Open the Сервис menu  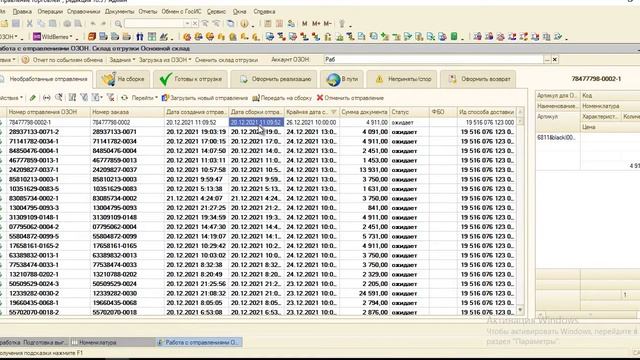pos(216,11)
